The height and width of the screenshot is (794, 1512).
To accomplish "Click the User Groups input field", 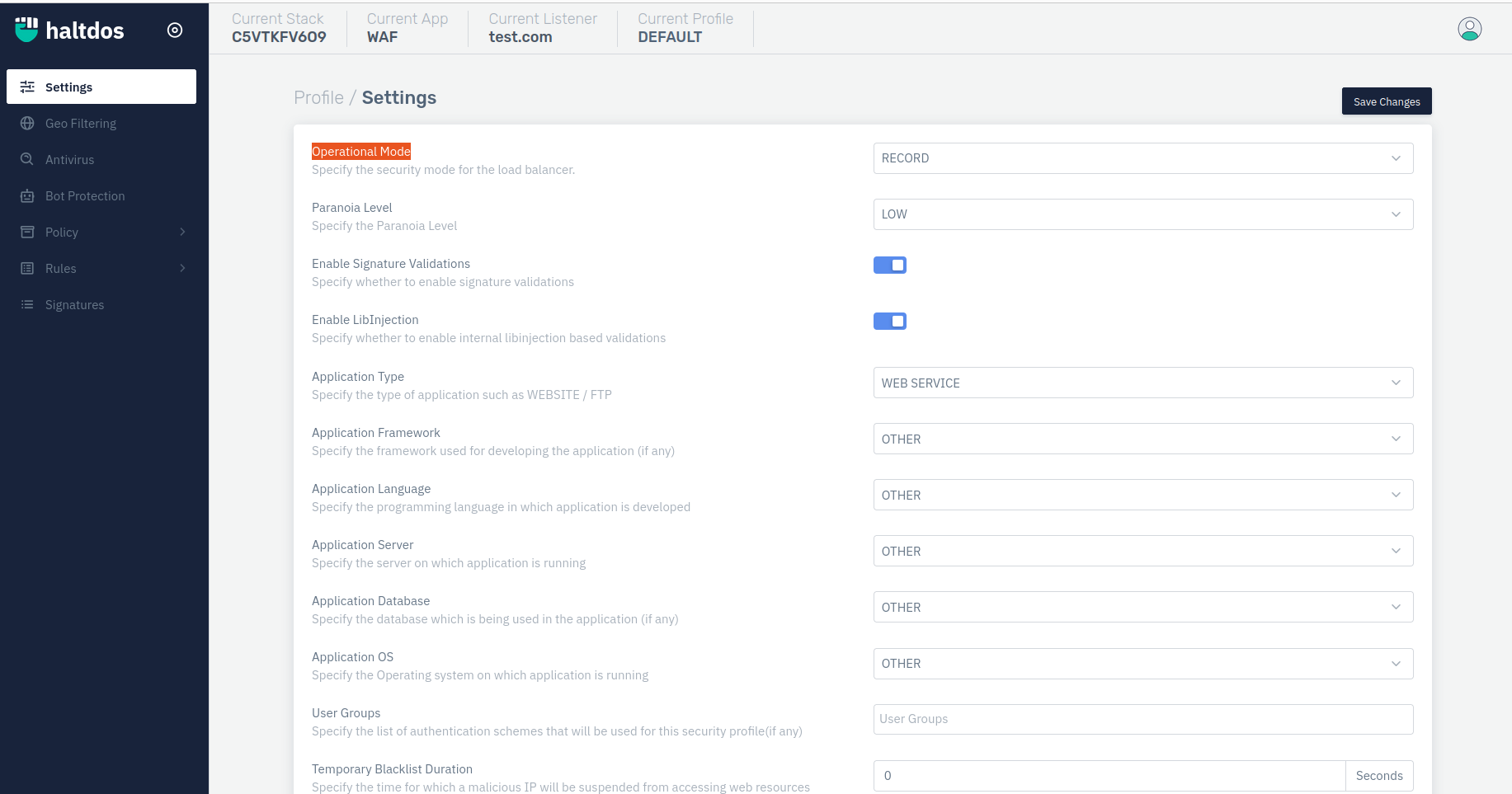I will (1142, 719).
